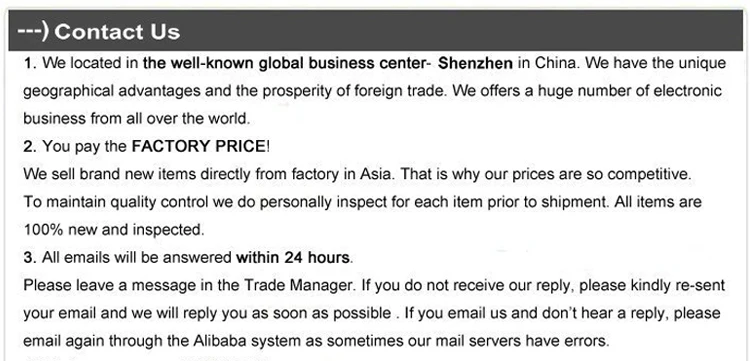
Task: Click the Contact Us header title
Action: pyautogui.click(x=117, y=32)
